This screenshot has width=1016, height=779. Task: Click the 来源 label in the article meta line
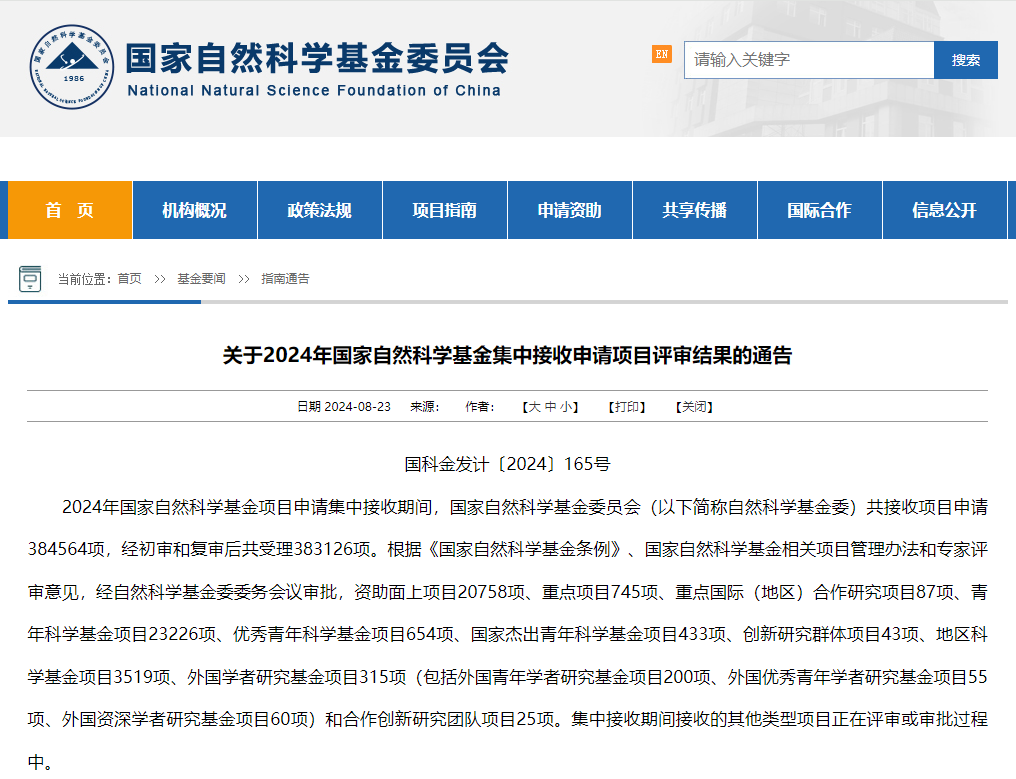[x=424, y=407]
